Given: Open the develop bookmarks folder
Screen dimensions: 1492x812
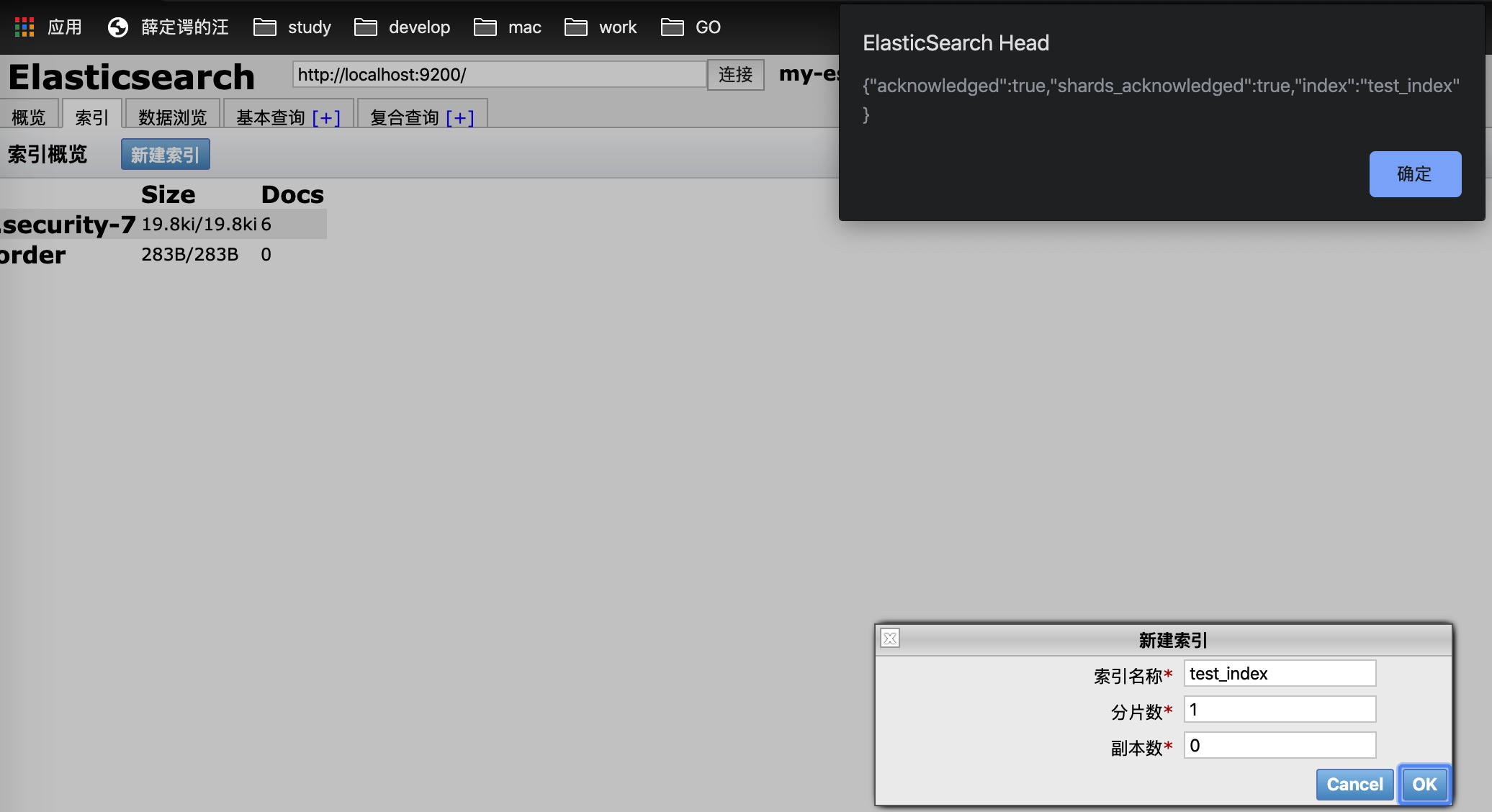Looking at the screenshot, I should 403,27.
